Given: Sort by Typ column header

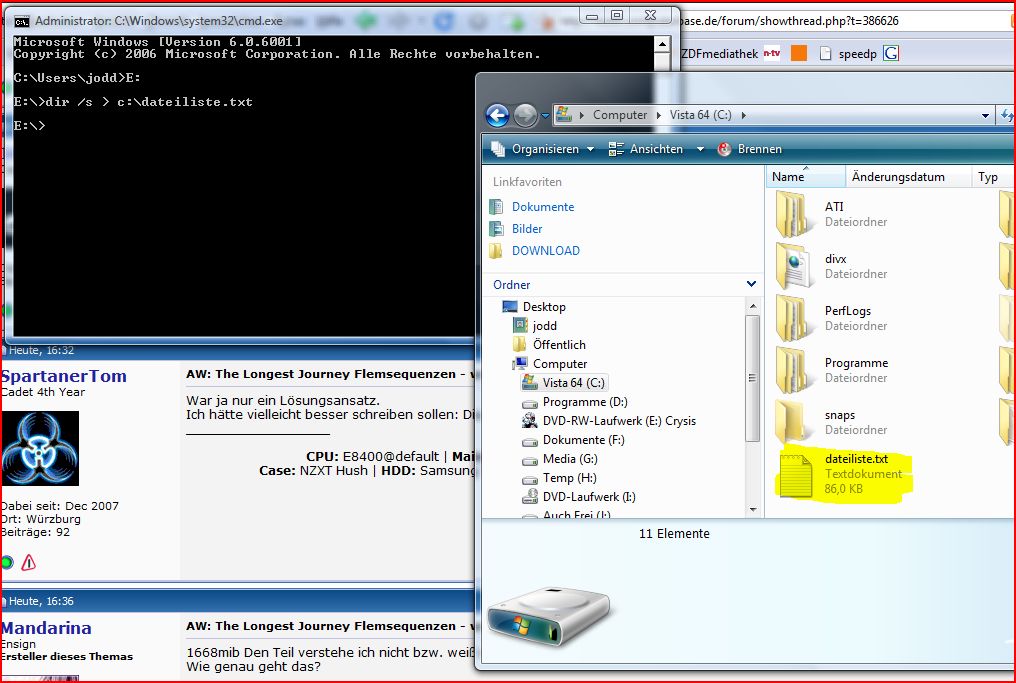Looking at the screenshot, I should click(992, 177).
